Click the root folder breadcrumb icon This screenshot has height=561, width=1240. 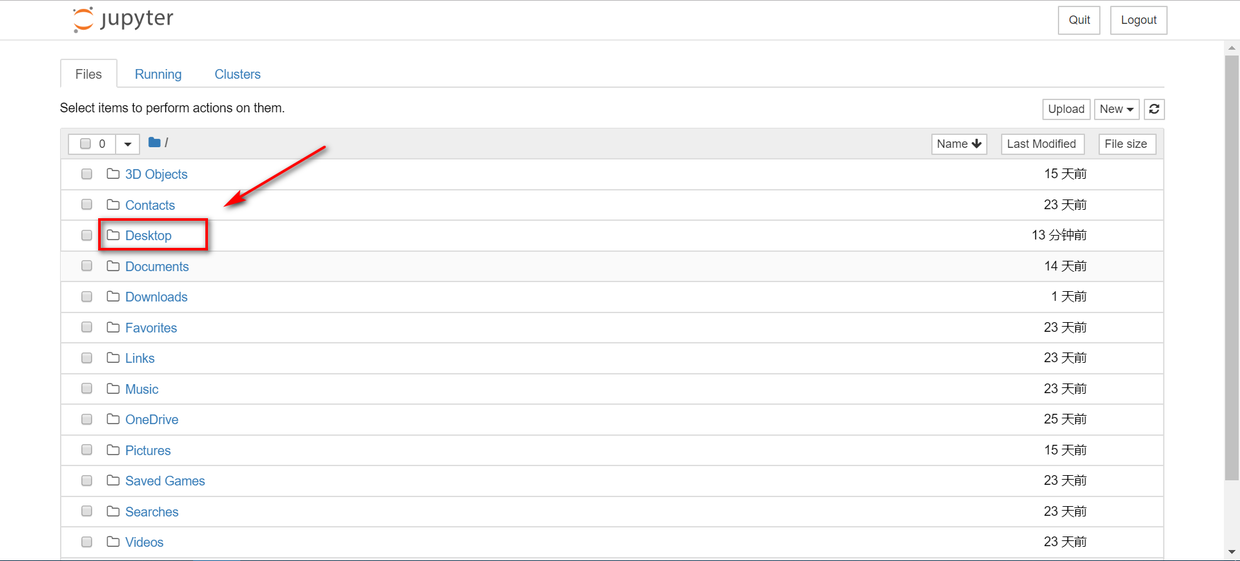coord(155,143)
